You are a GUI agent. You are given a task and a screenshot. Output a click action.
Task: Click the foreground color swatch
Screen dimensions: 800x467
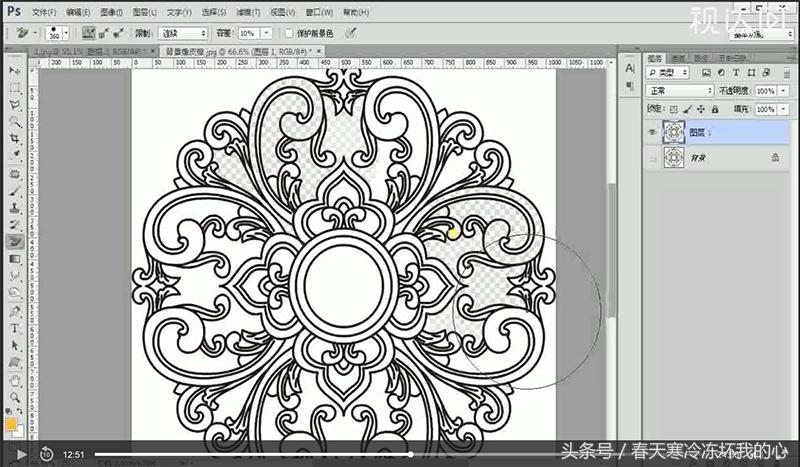(12, 424)
